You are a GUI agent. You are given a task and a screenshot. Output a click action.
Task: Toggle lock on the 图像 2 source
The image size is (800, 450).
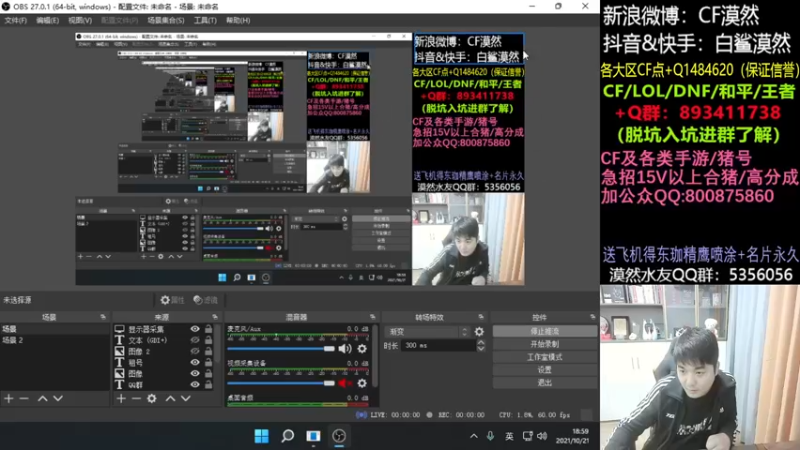pos(209,352)
